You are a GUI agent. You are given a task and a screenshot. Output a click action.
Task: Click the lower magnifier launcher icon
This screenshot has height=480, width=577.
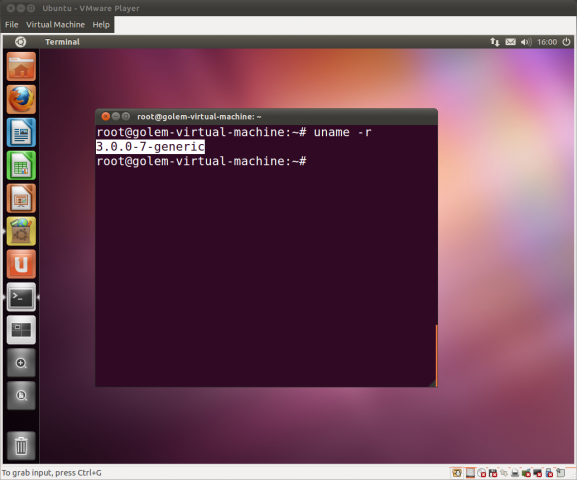click(21, 396)
